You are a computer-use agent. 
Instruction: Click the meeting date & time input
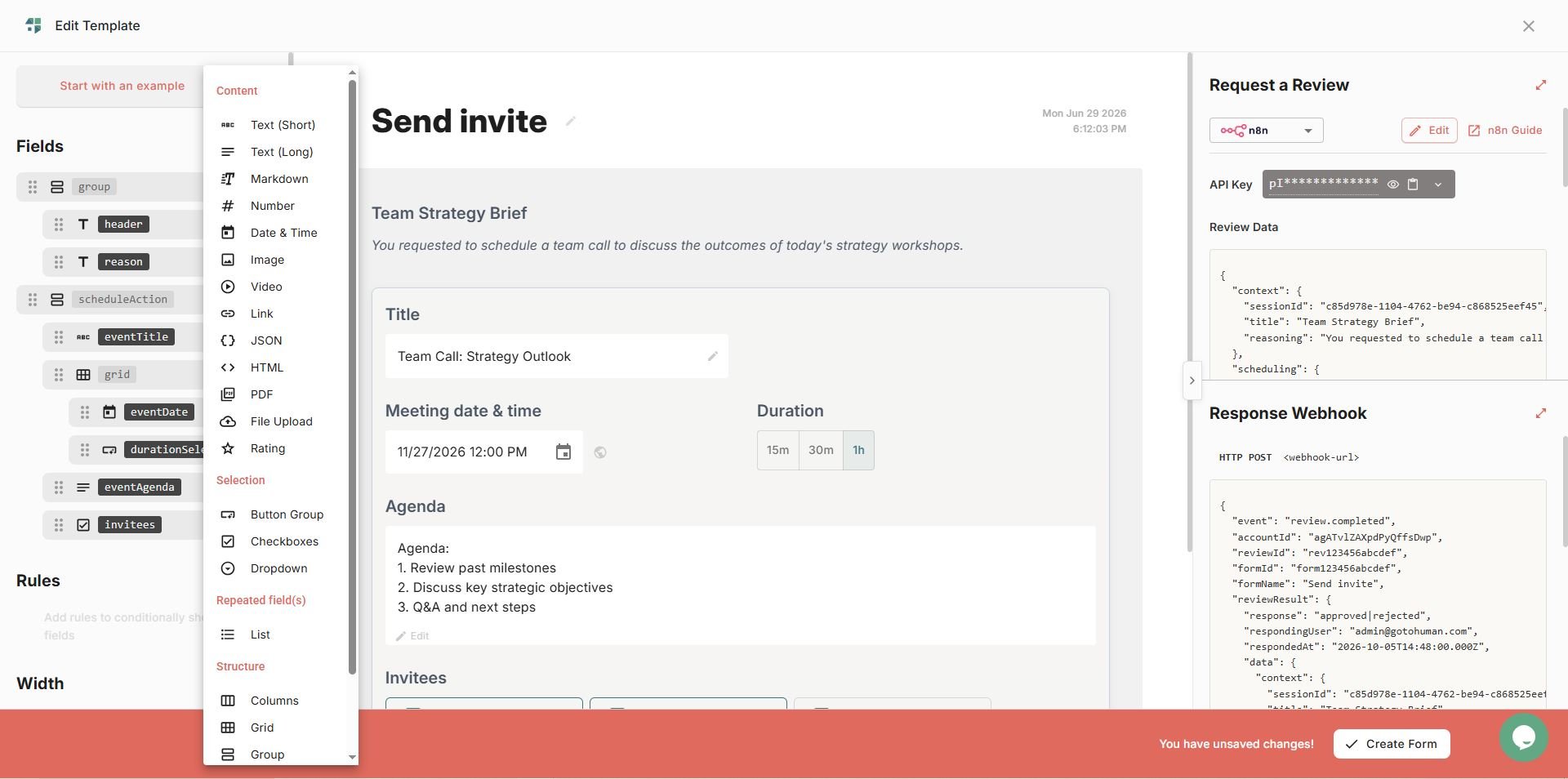483,452
